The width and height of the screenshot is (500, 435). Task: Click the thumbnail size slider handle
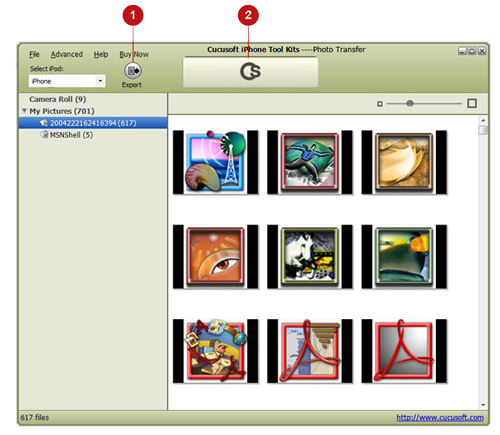pos(410,104)
